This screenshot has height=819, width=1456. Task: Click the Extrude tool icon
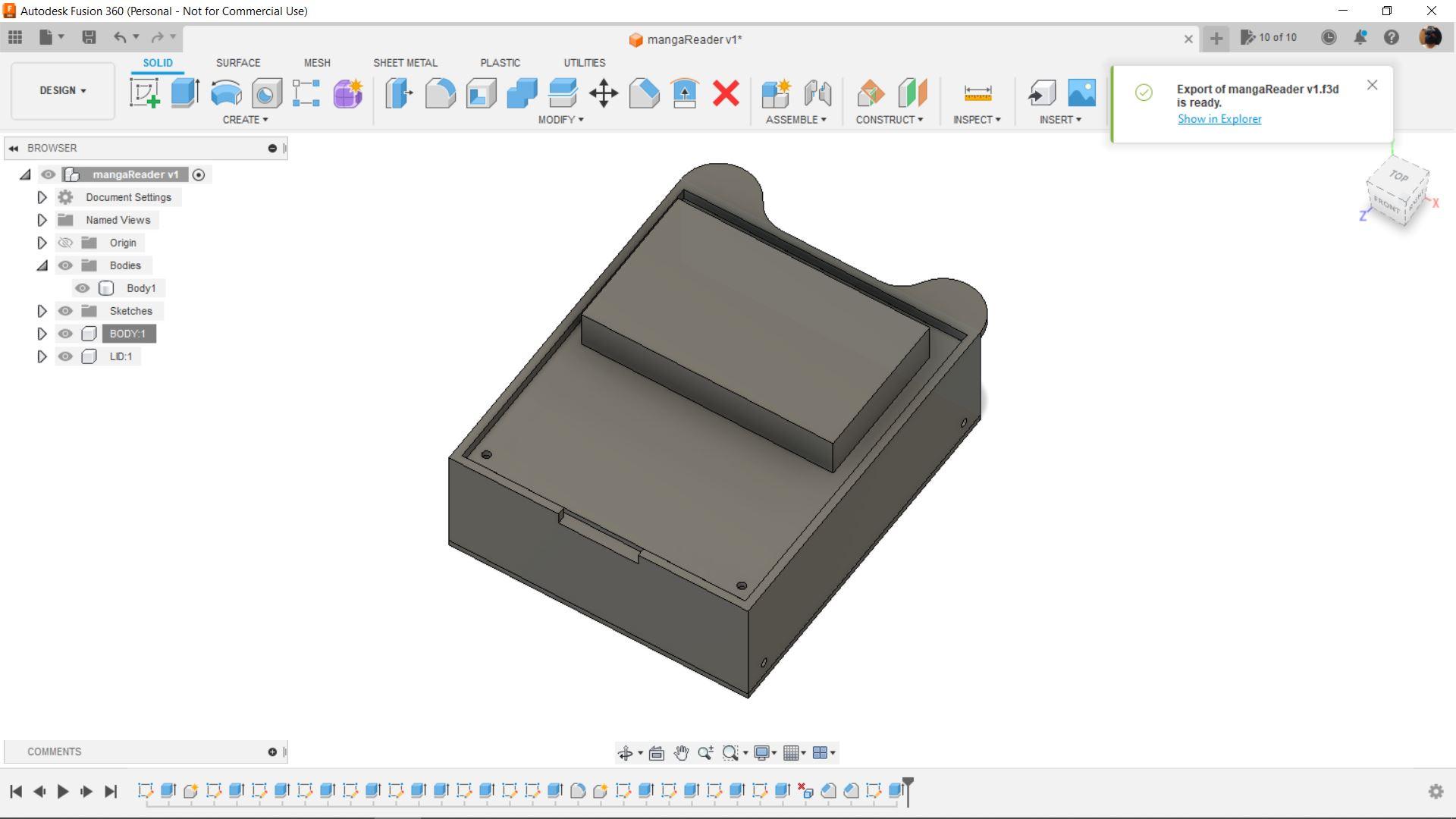tap(185, 93)
